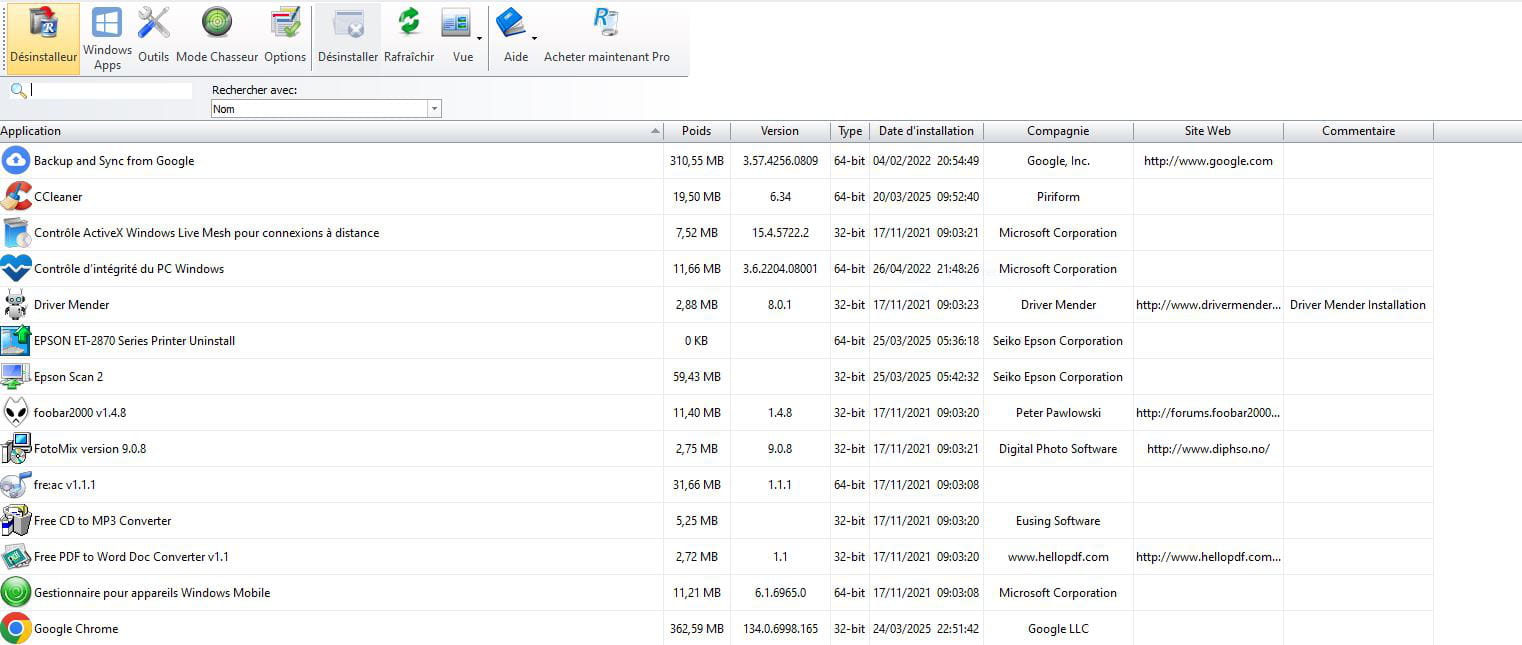1522x645 pixels.
Task: Click the 'Driver Mender' application name
Action: [72, 305]
